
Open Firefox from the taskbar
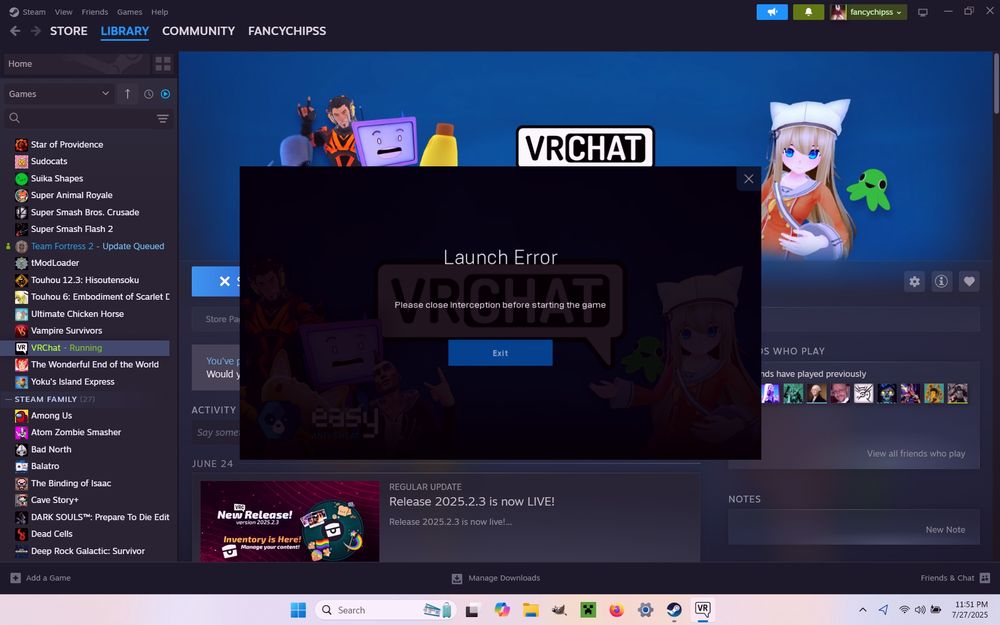click(616, 610)
